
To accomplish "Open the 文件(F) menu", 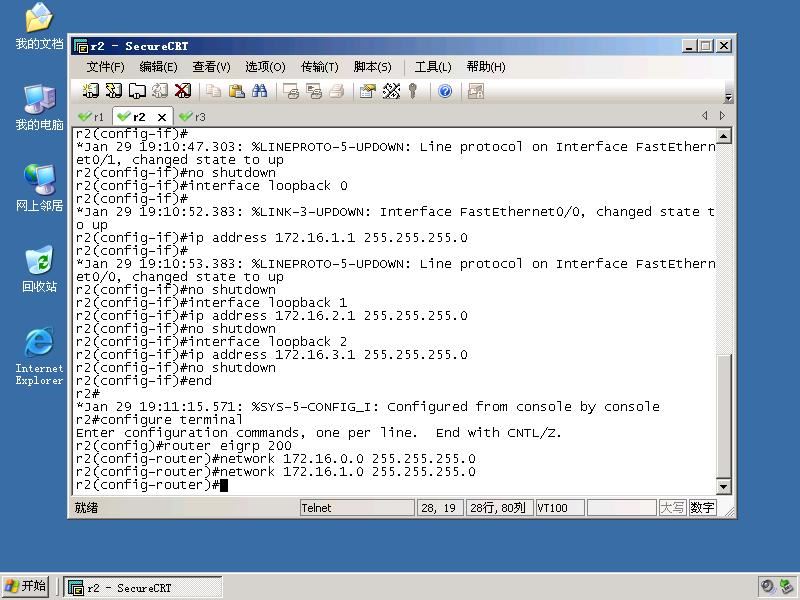I will tap(105, 67).
